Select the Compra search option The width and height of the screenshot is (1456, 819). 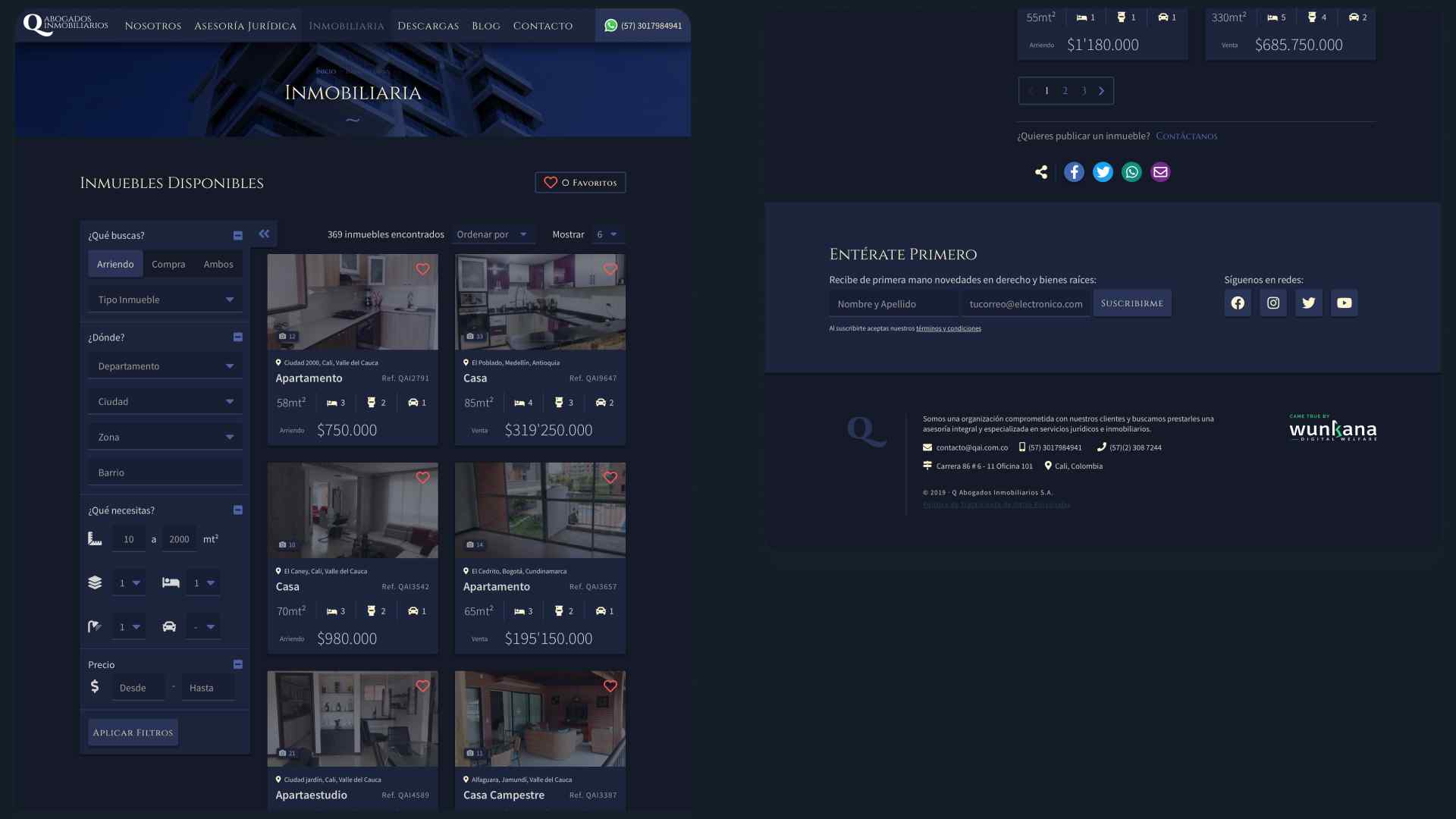coord(168,264)
